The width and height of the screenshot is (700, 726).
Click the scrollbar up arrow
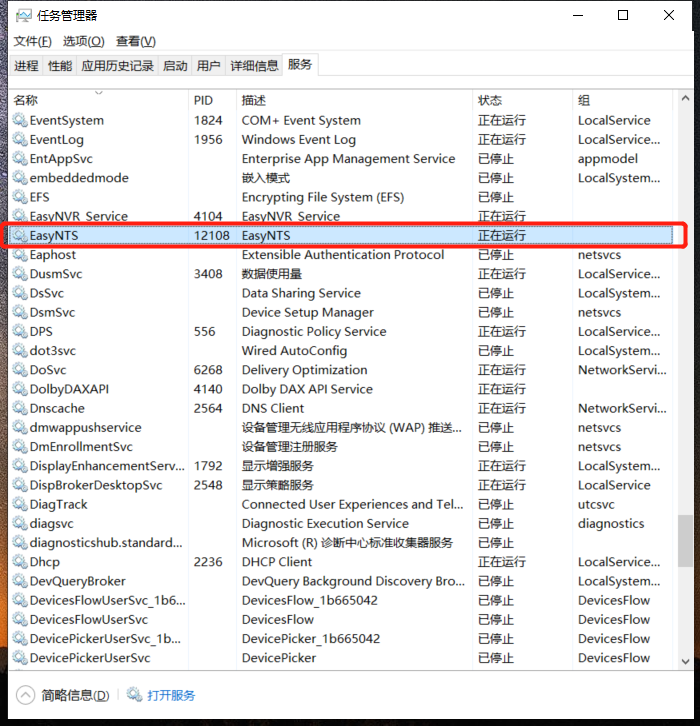click(686, 98)
